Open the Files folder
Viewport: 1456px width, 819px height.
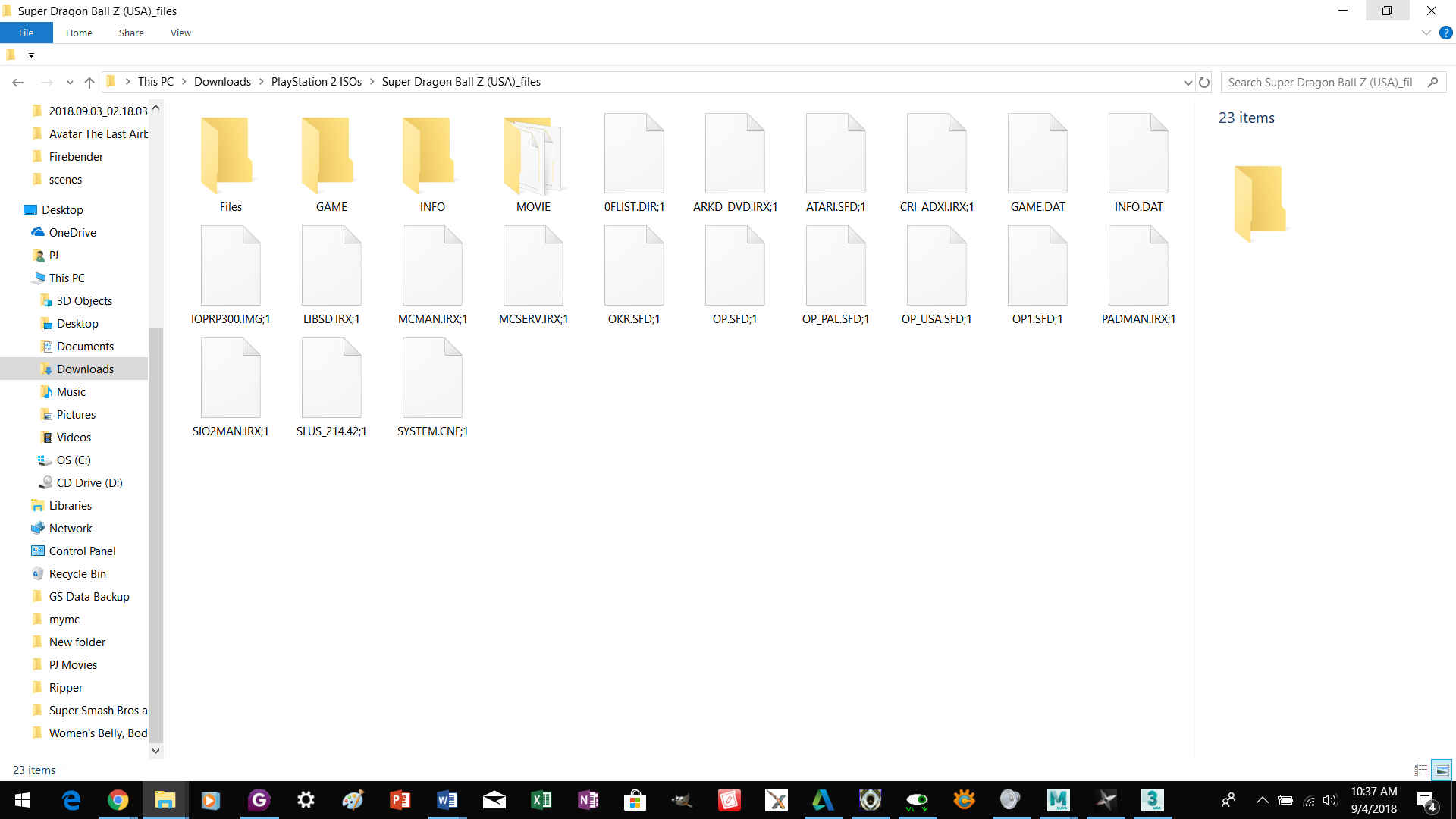tap(231, 163)
